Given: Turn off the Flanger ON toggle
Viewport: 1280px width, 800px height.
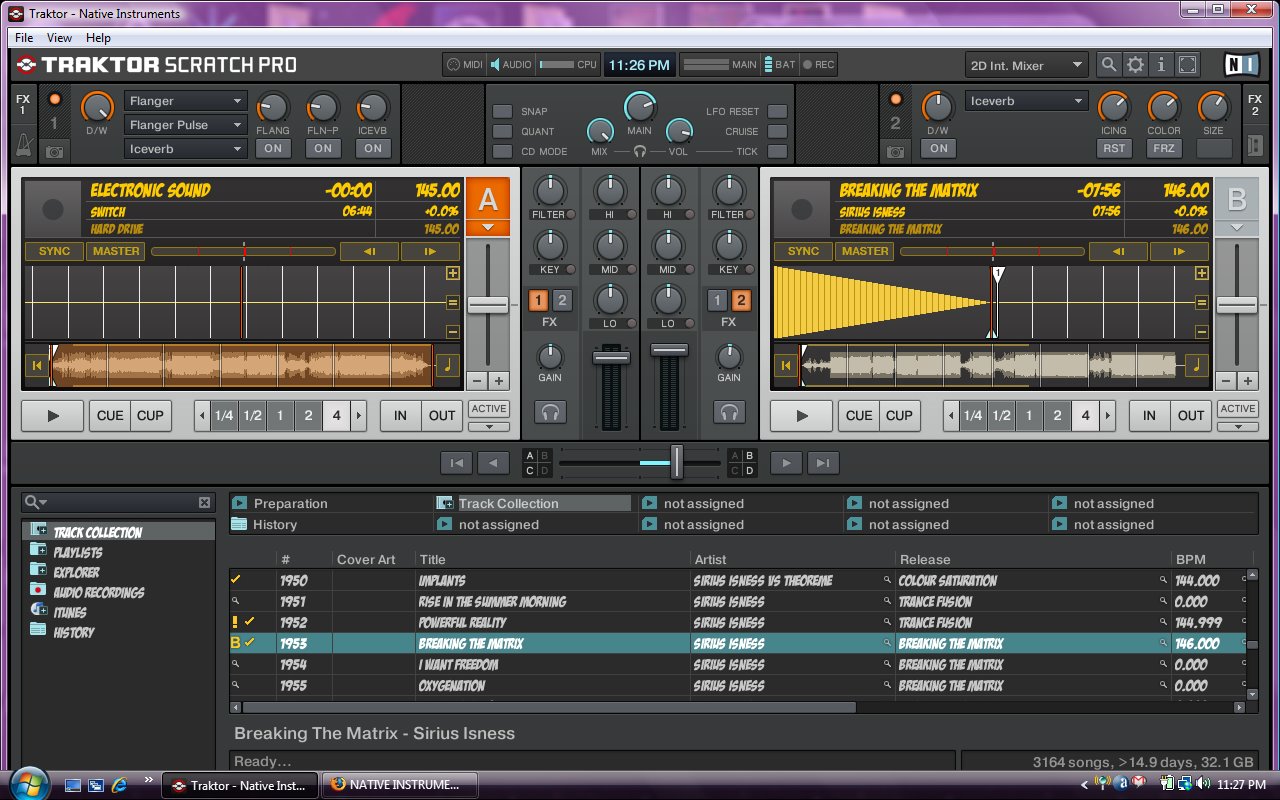Looking at the screenshot, I should (x=273, y=147).
